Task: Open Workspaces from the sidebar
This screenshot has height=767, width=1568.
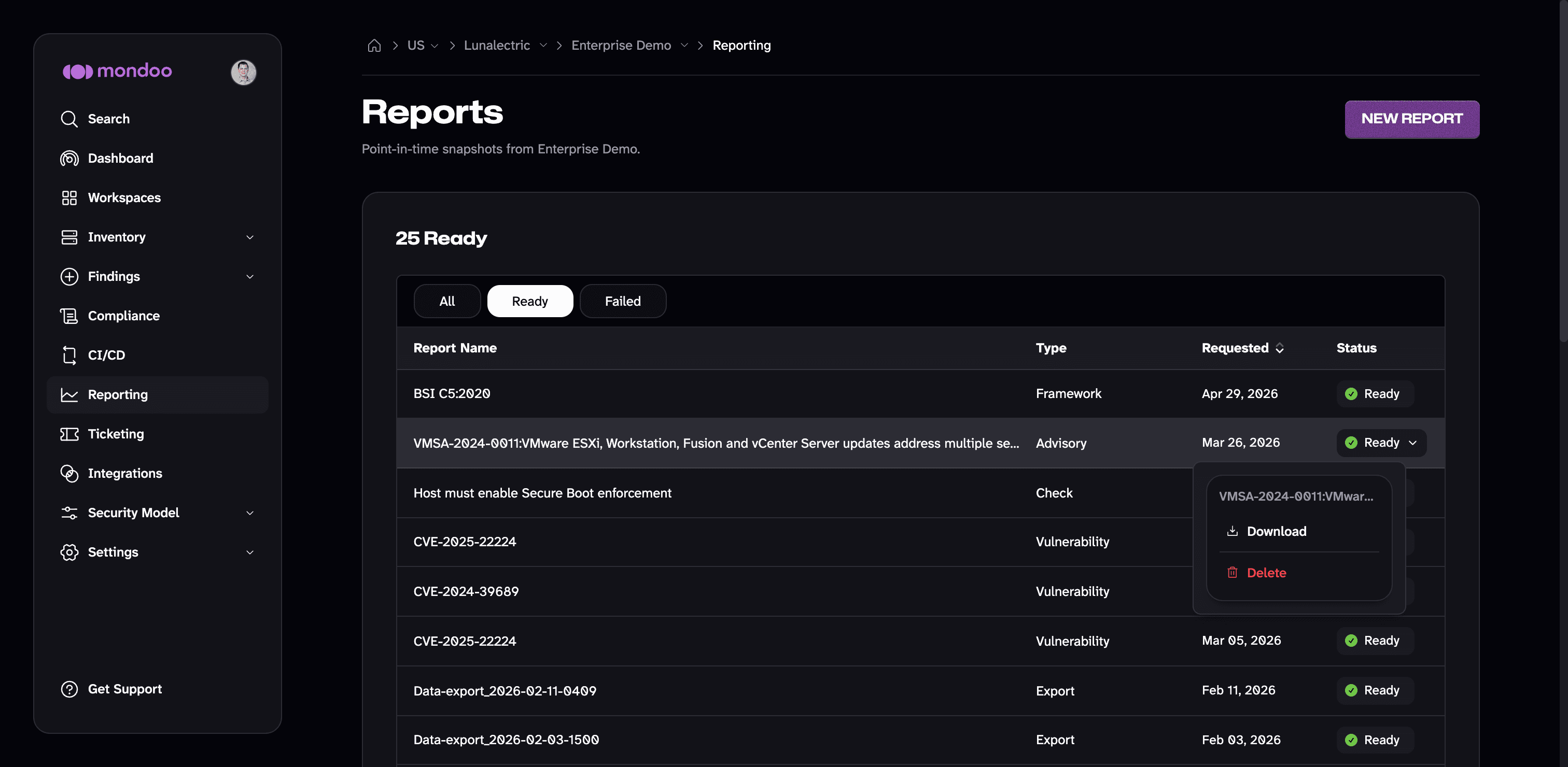Action: pos(157,197)
